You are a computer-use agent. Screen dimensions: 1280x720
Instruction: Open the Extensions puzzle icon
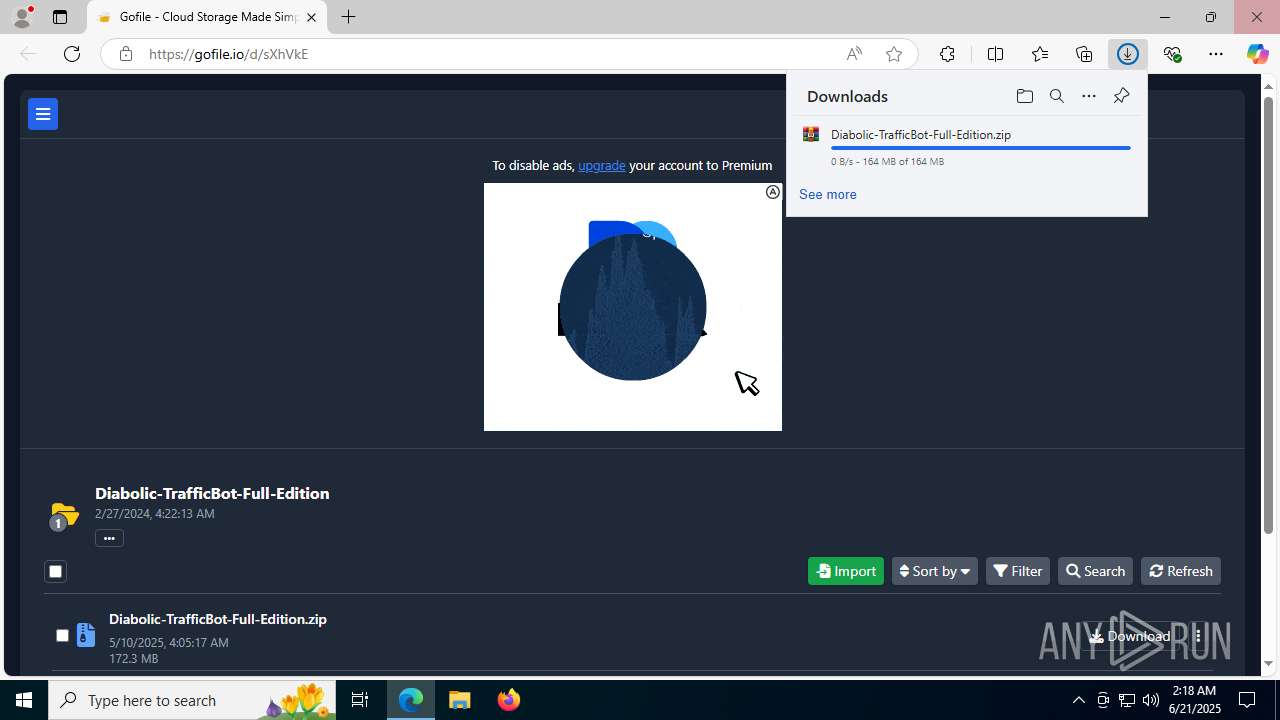(947, 54)
